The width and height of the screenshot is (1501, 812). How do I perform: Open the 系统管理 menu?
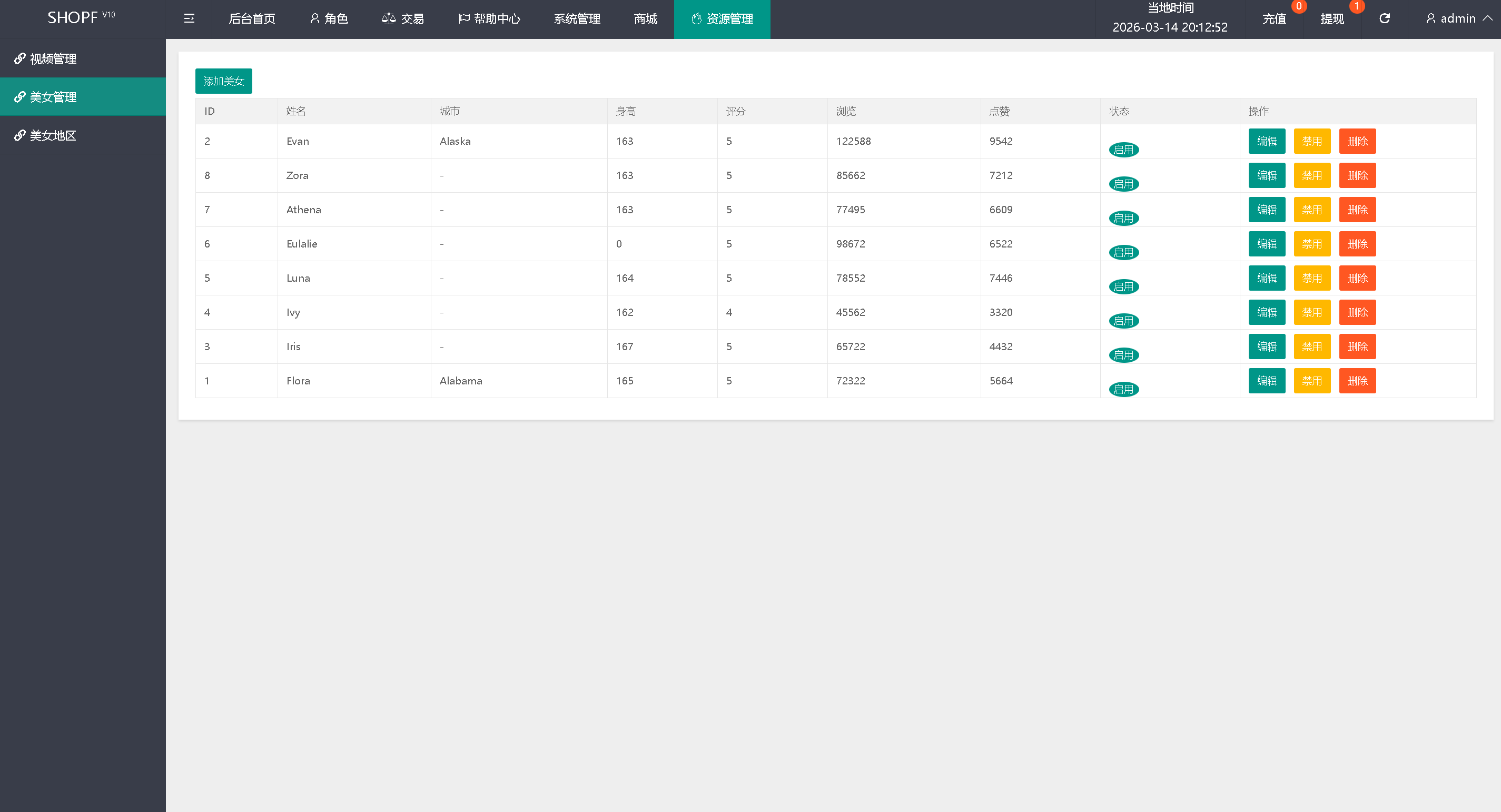point(577,19)
